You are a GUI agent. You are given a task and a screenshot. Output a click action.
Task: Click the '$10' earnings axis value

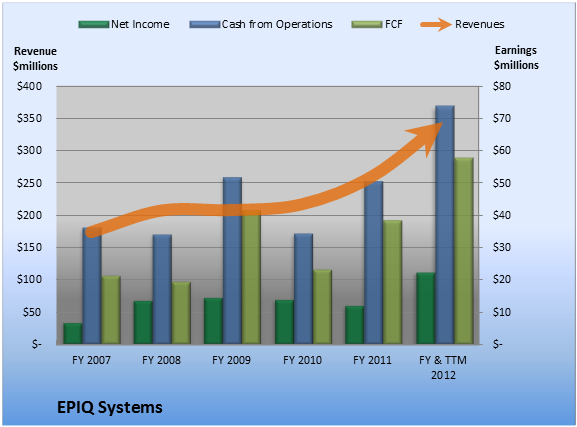502,312
